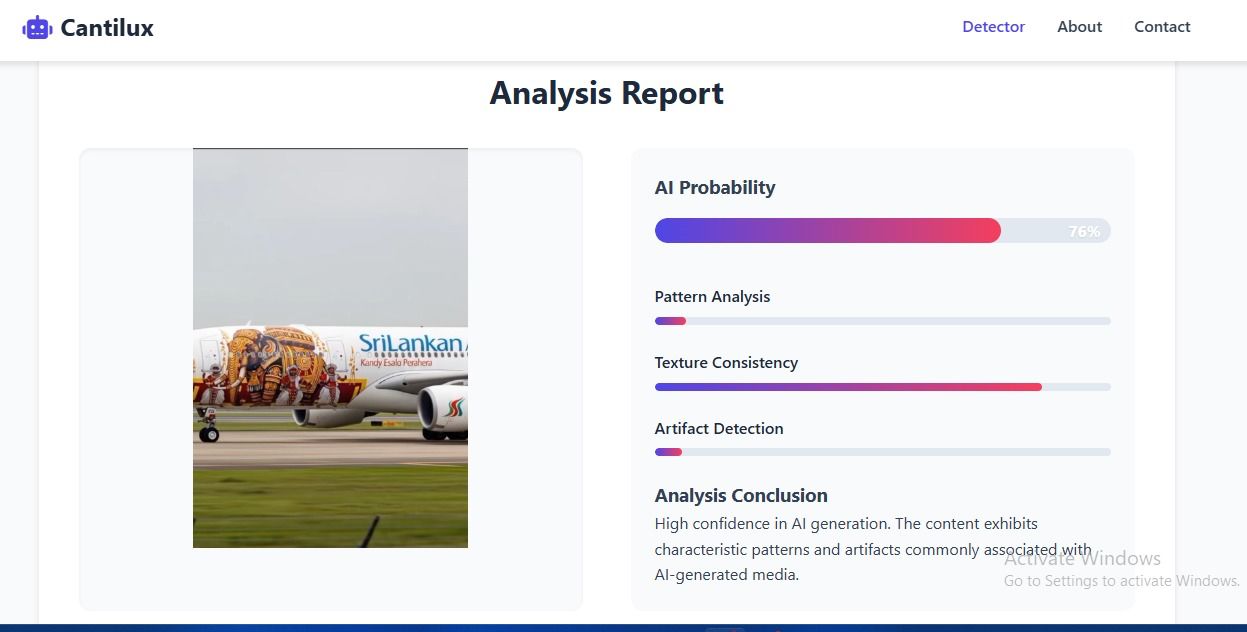
Task: Click the Cantilux robot logo icon
Action: coord(37,28)
